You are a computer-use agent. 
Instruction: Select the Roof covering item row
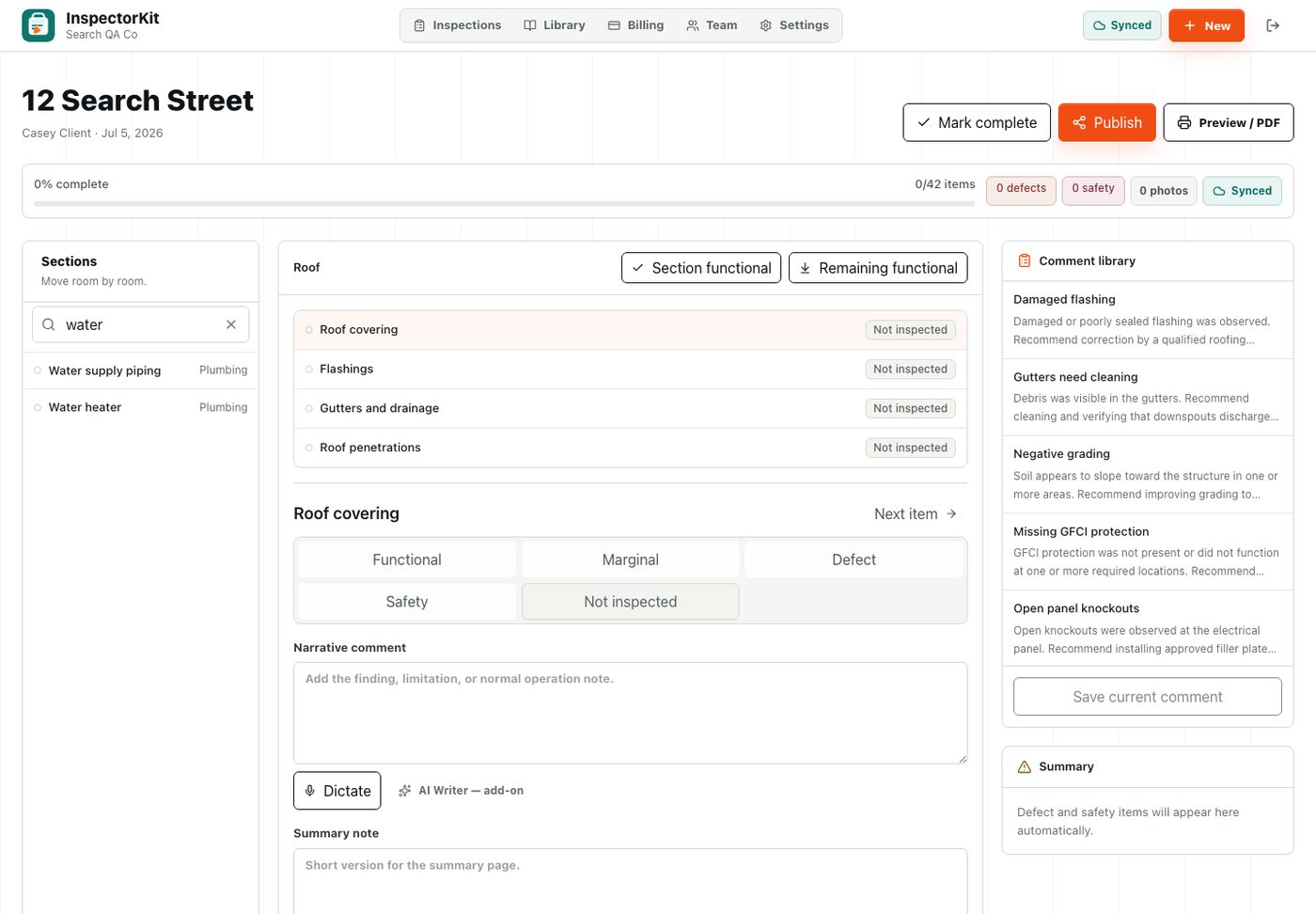631,330
